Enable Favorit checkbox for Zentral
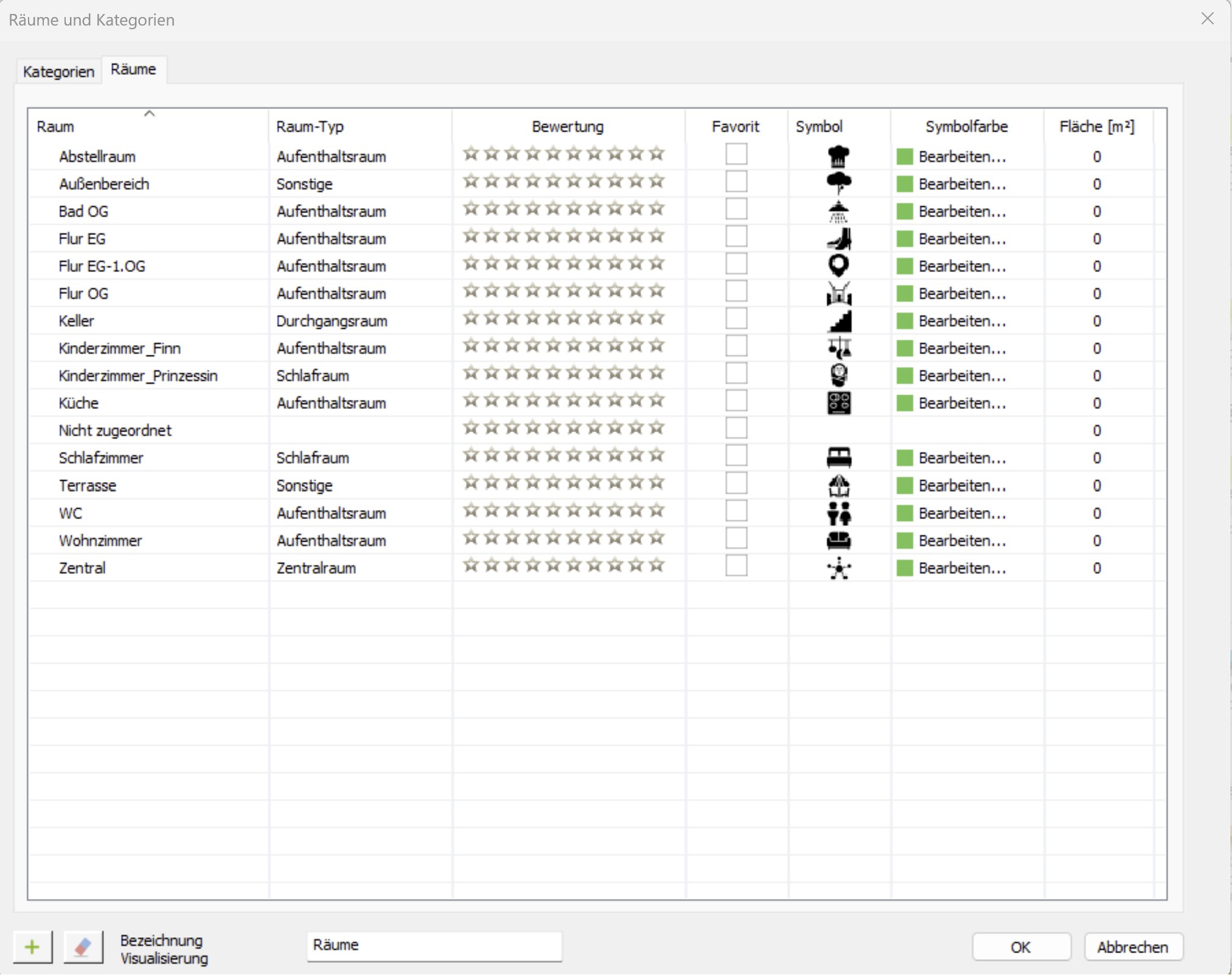This screenshot has height=975, width=1232. coord(736,566)
